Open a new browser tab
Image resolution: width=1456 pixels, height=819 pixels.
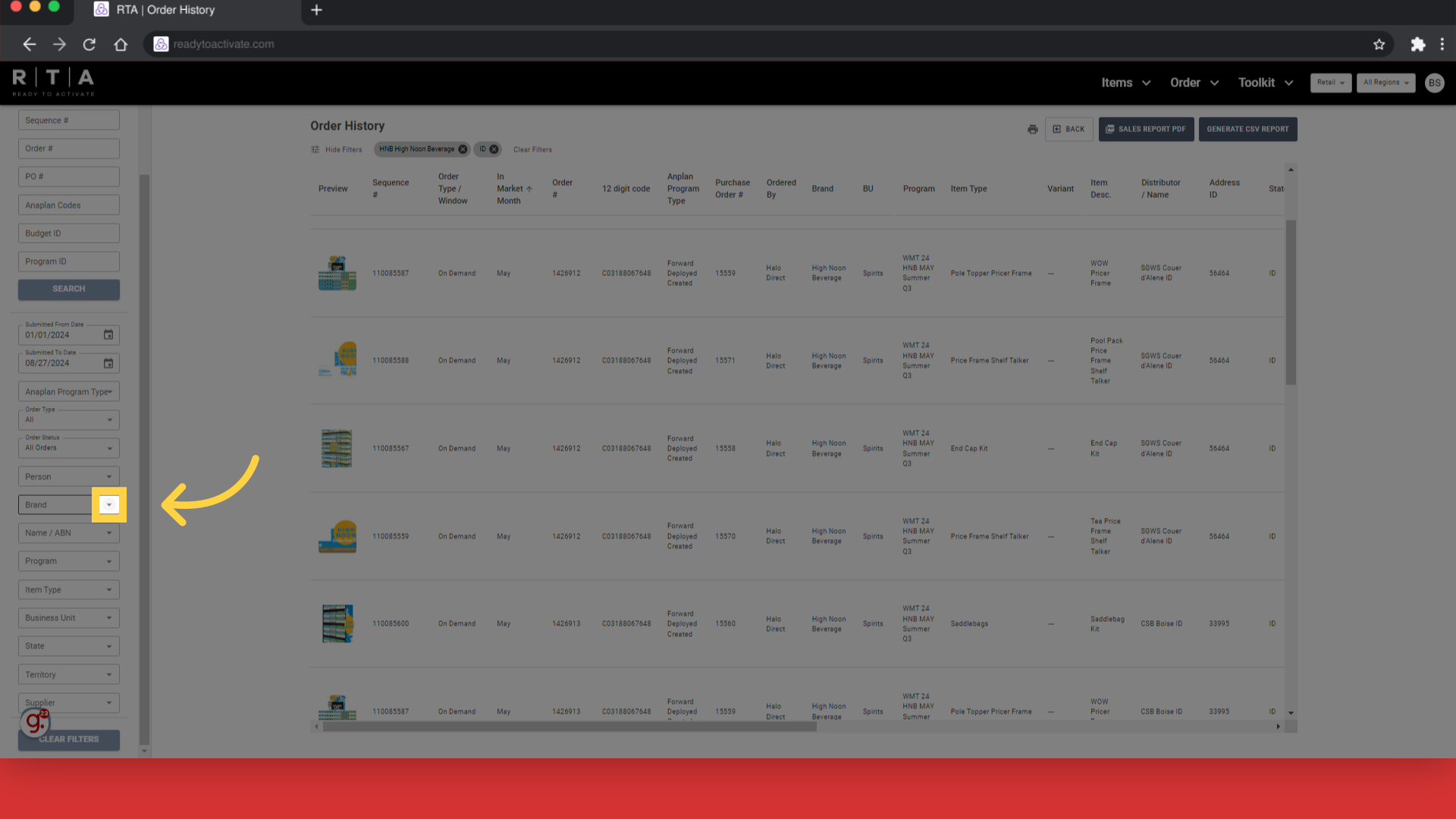click(317, 10)
